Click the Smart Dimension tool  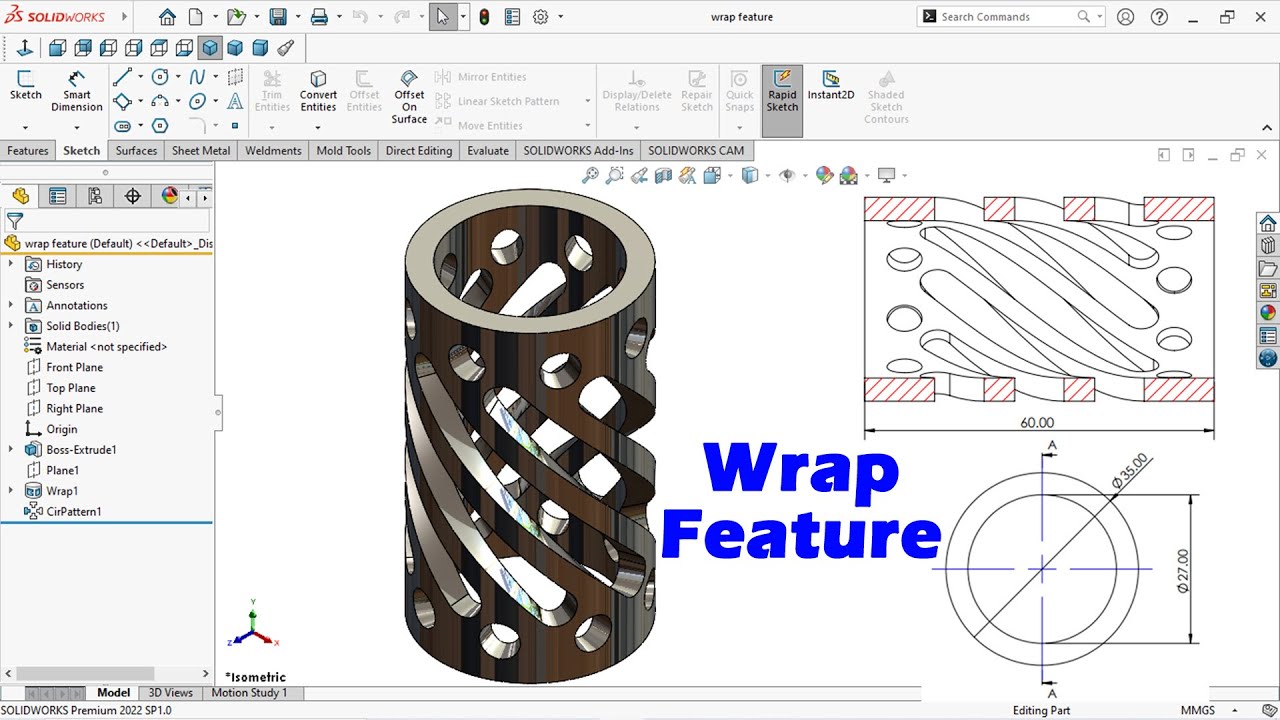point(77,91)
